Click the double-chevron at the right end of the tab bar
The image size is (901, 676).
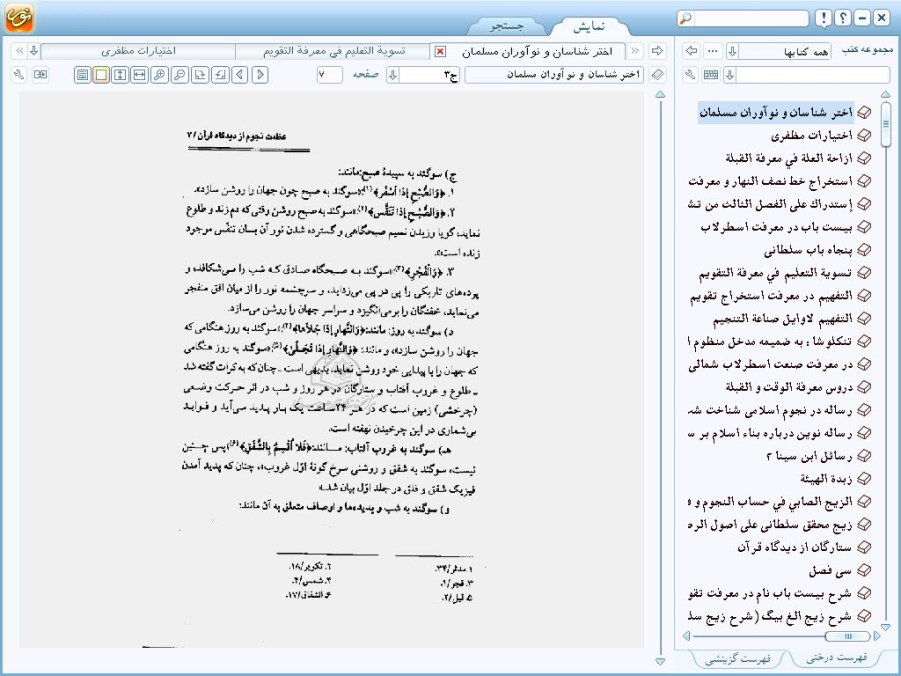[x=636, y=51]
